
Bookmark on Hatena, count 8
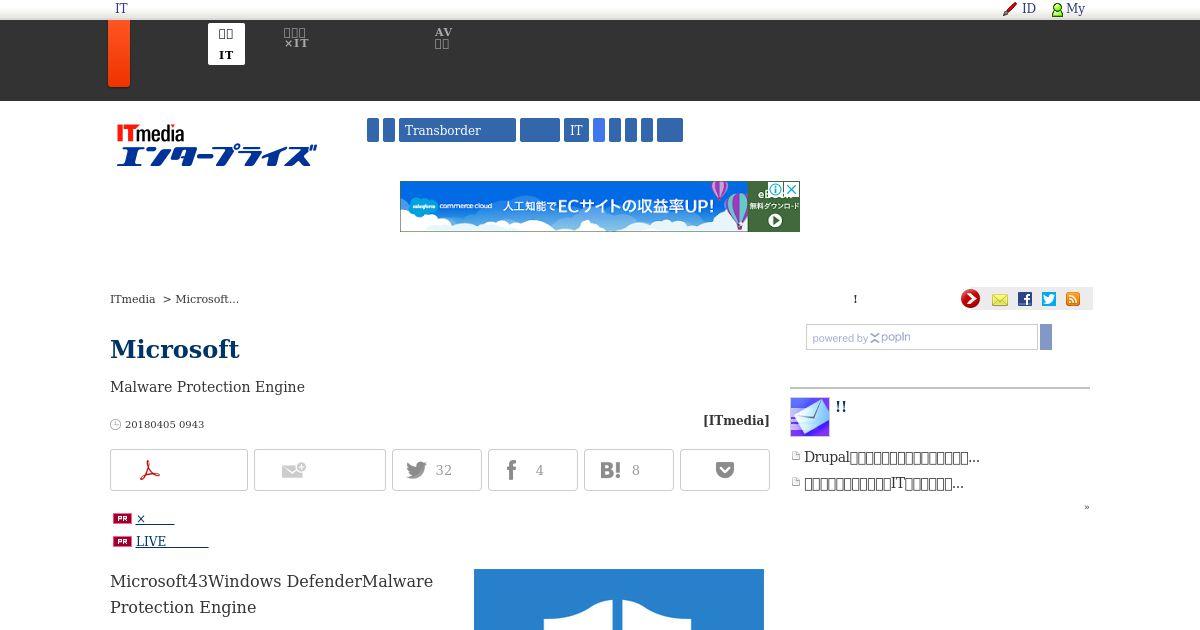pyautogui.click(x=629, y=470)
